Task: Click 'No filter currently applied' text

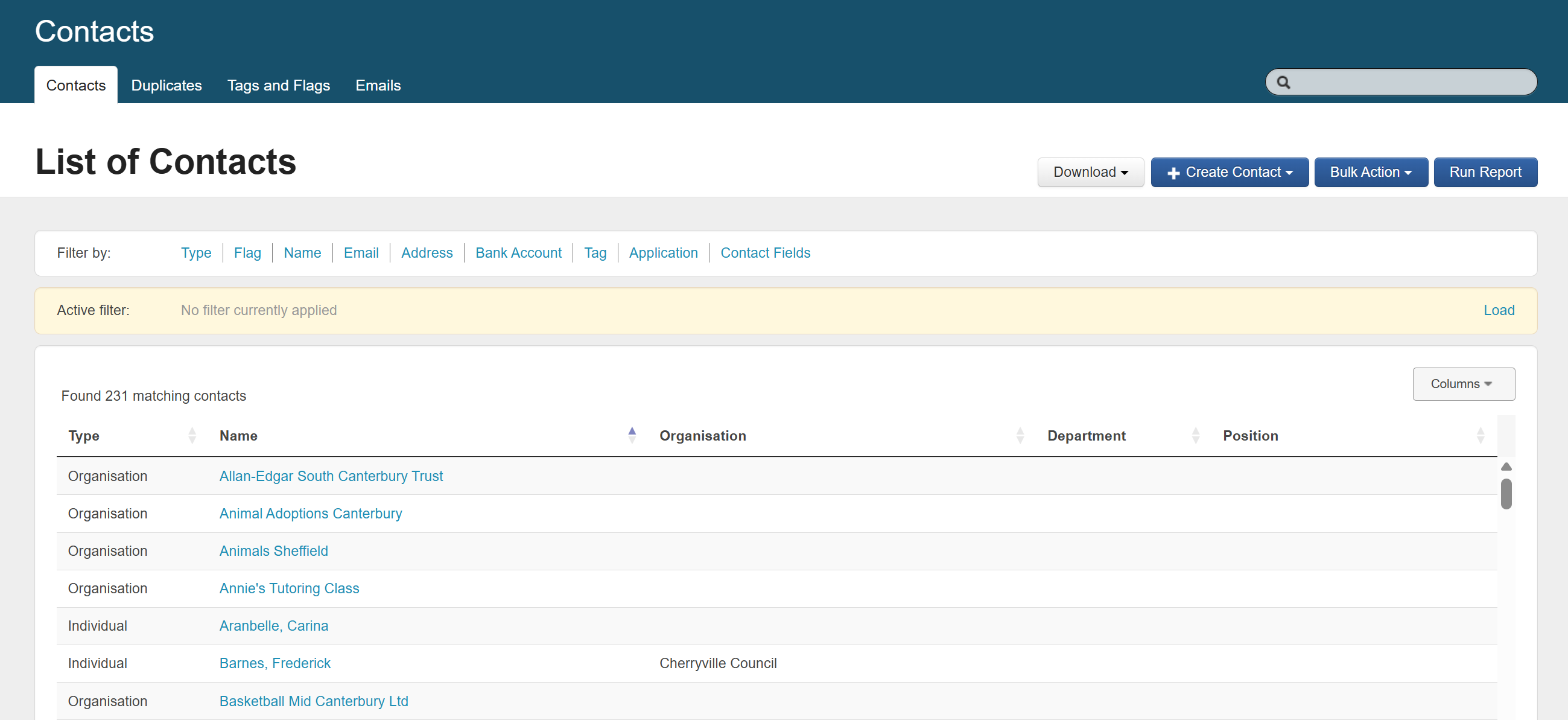Action: (259, 310)
